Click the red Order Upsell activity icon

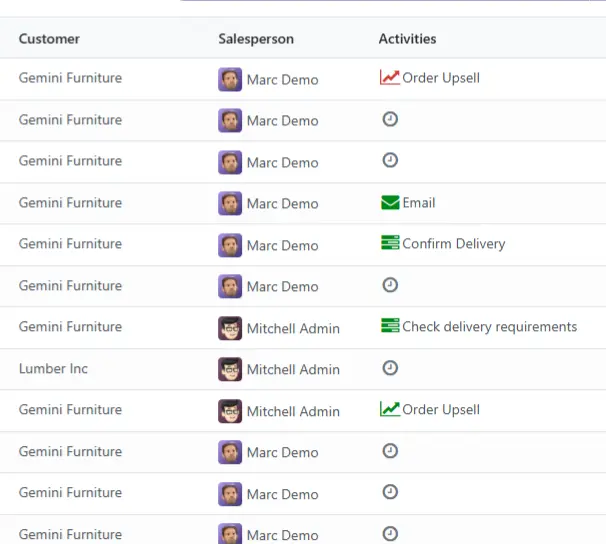tap(390, 77)
